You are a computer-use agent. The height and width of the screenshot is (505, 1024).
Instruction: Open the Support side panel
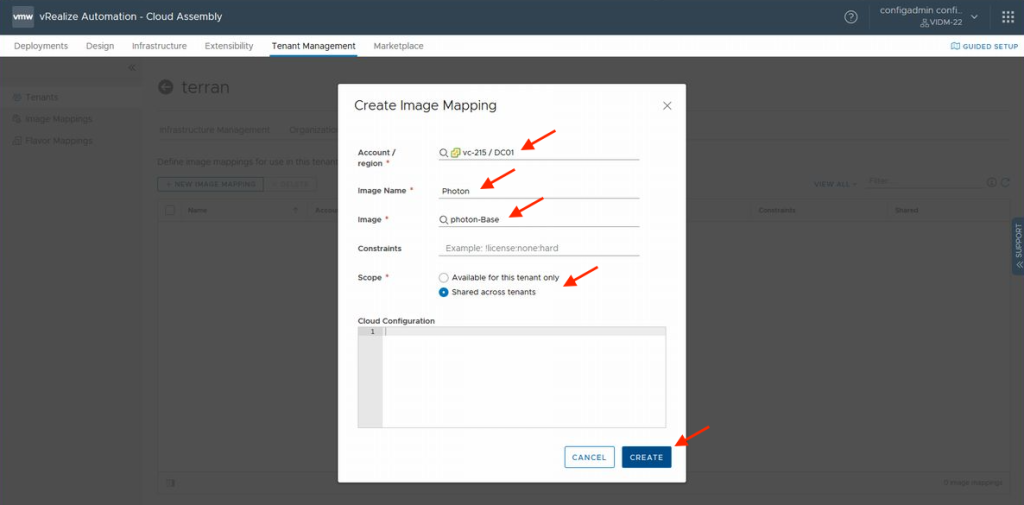(x=1018, y=246)
